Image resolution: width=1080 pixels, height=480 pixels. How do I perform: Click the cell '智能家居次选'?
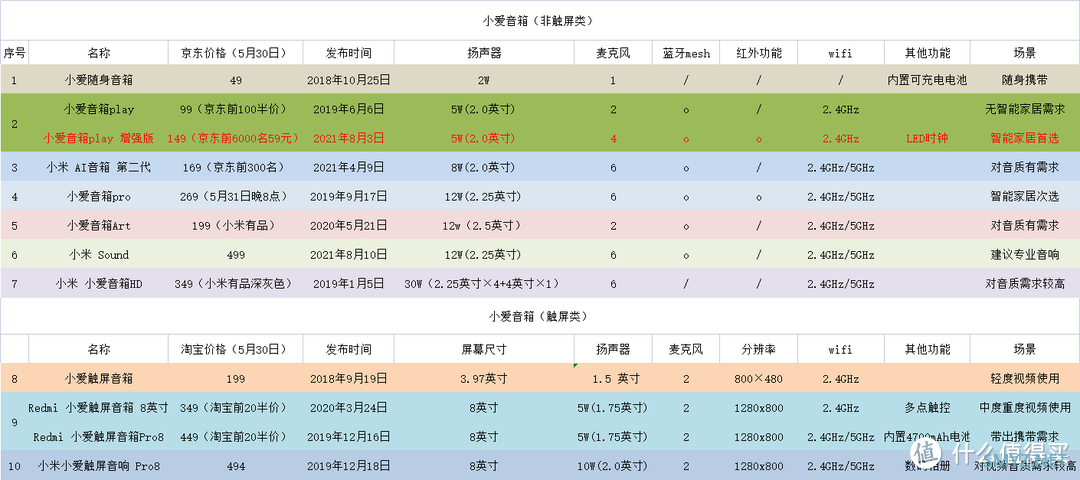tap(1025, 197)
